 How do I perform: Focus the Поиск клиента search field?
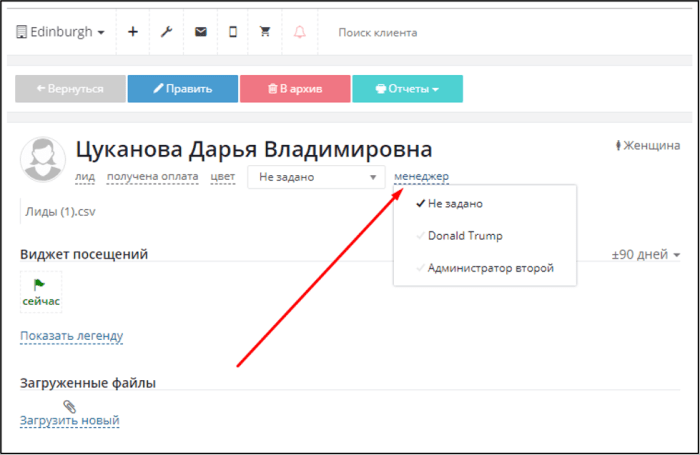[378, 33]
